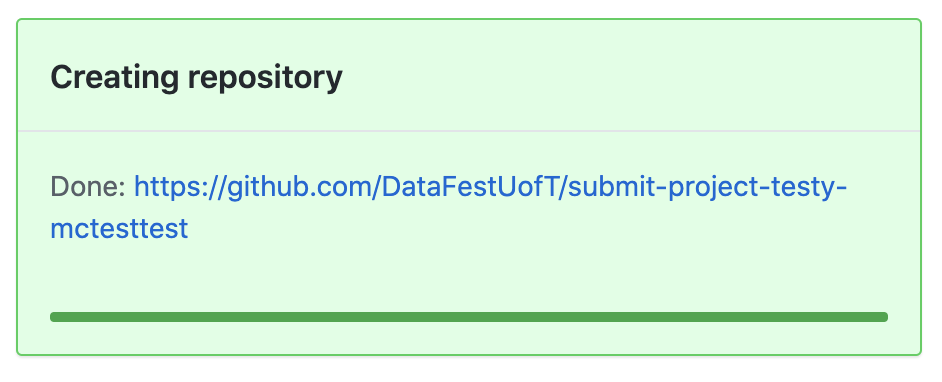This screenshot has height=382, width=942.
Task: Click the word 'testy-' in the link
Action: pyautogui.click(x=810, y=187)
